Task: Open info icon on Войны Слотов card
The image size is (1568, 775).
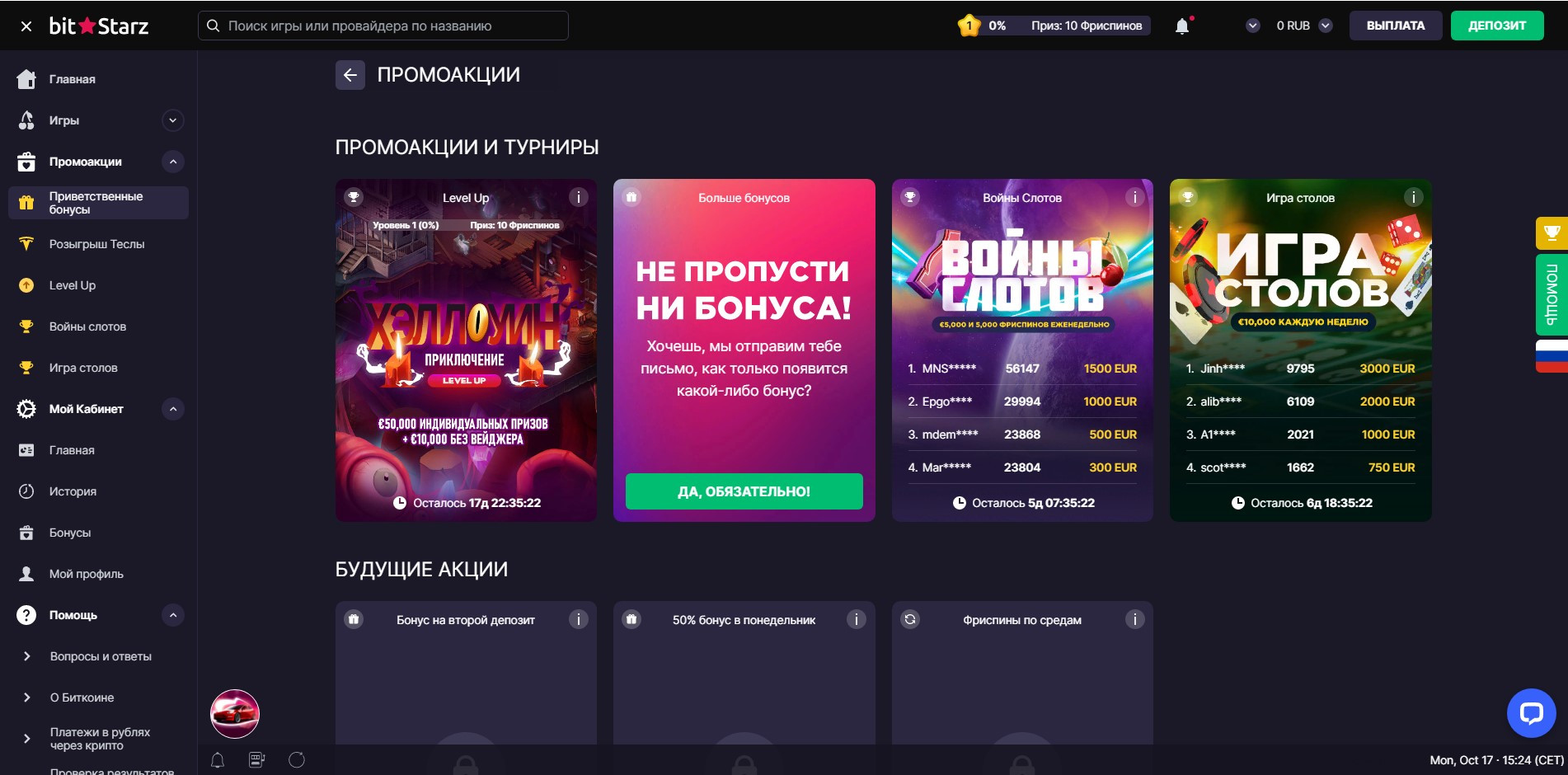Action: click(x=1134, y=197)
